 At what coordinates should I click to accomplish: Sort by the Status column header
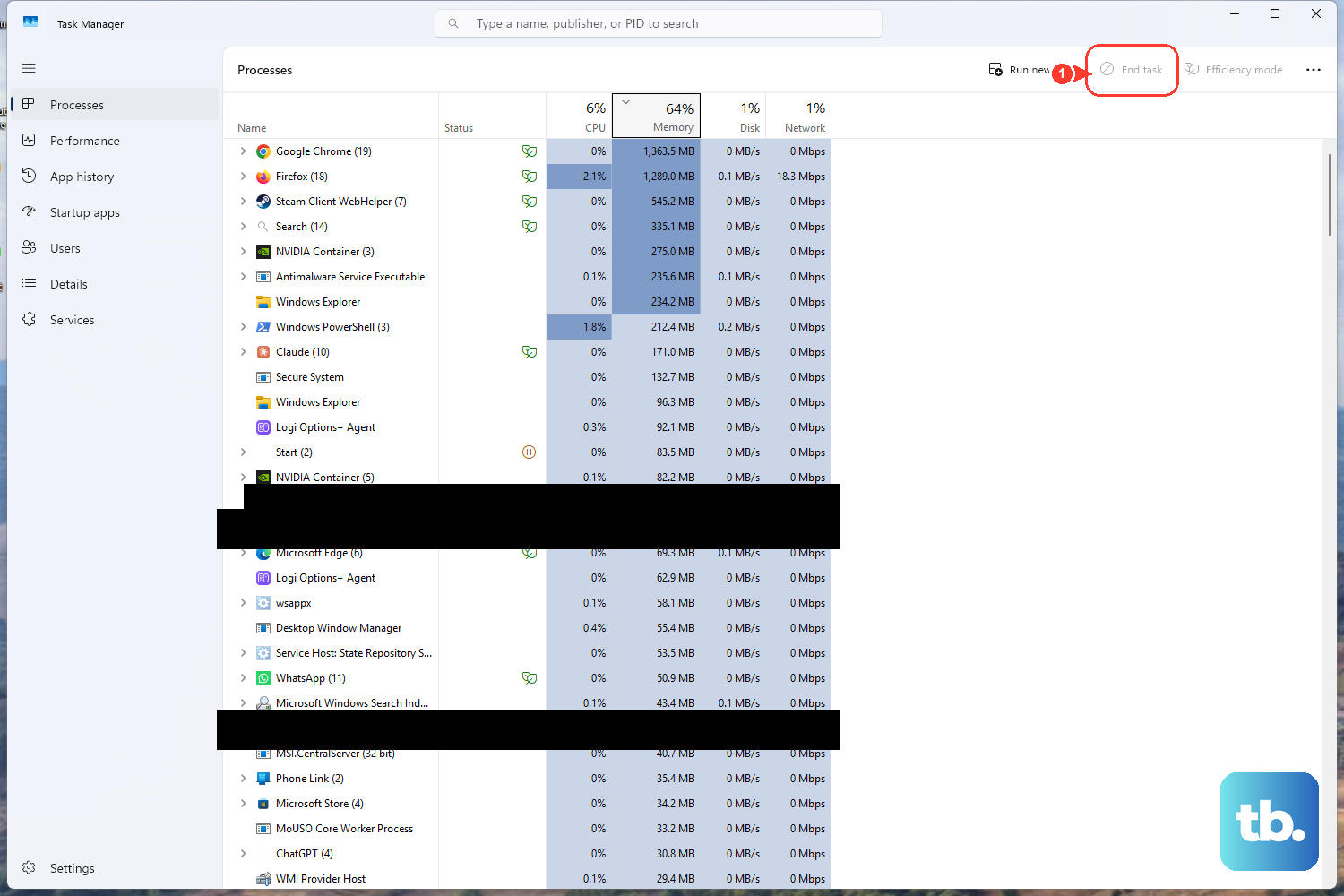click(492, 116)
